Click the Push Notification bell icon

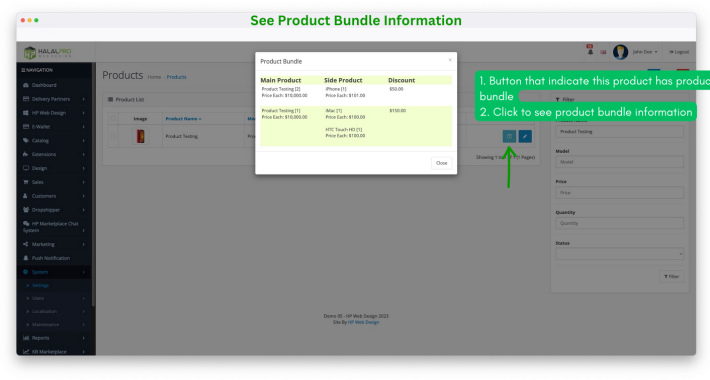pos(26,258)
